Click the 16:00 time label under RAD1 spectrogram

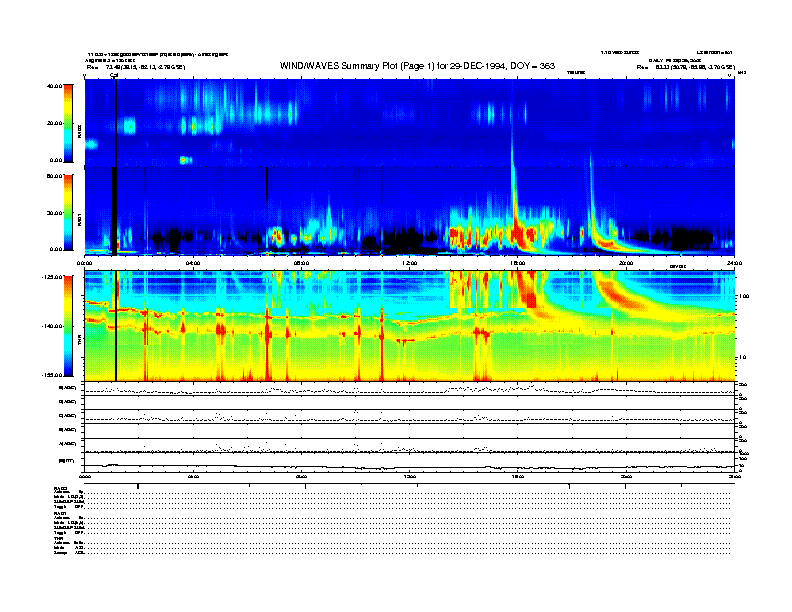click(518, 263)
